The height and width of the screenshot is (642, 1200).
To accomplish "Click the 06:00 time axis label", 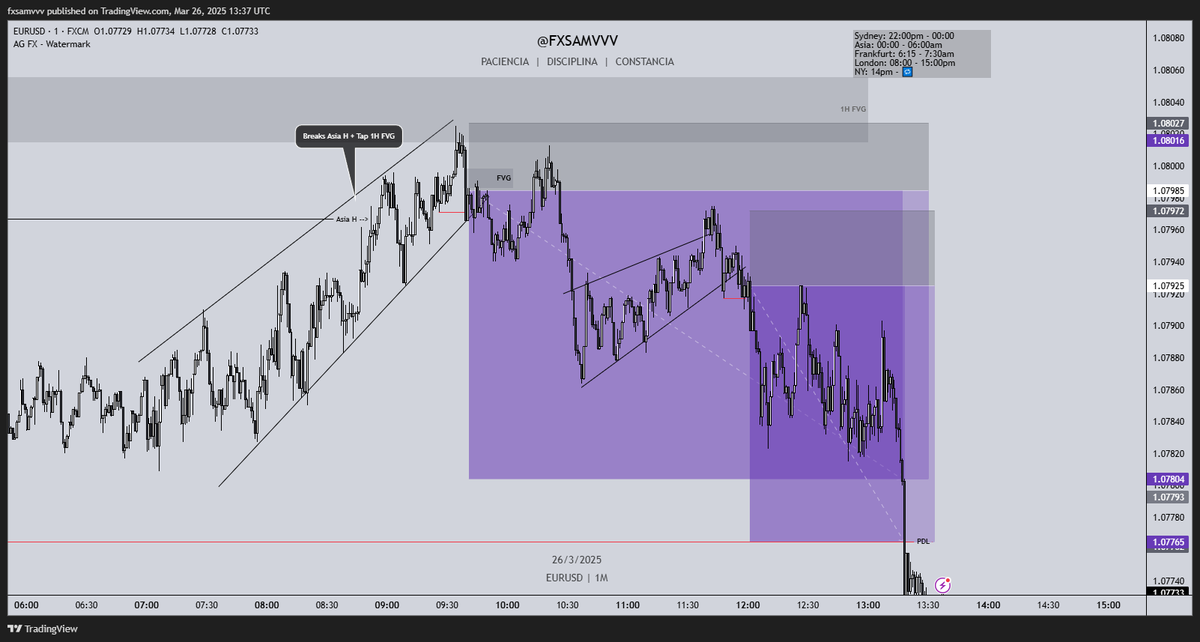I will click(x=26, y=605).
